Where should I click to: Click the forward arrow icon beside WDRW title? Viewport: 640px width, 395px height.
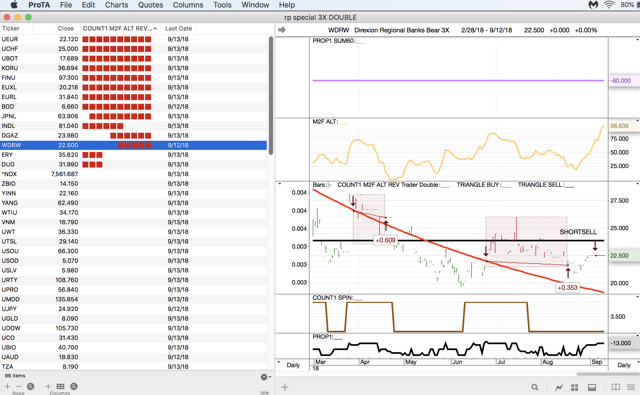click(282, 30)
